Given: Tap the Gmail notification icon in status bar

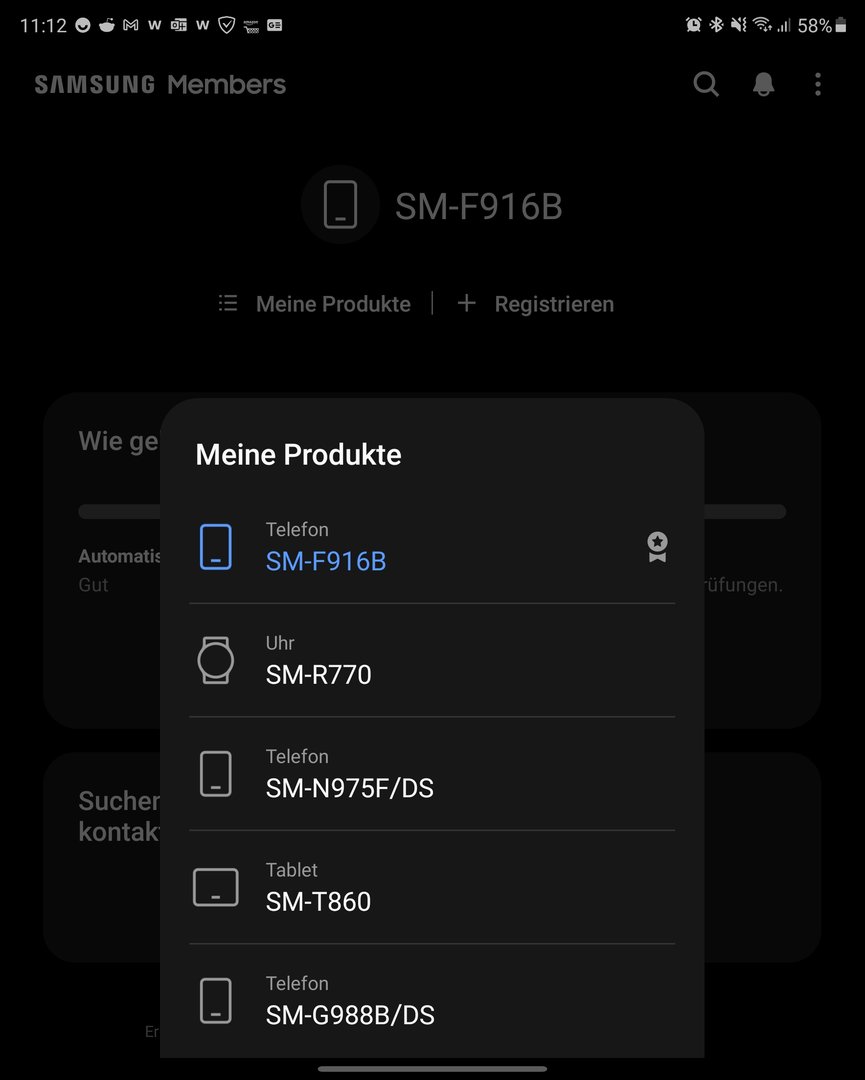Looking at the screenshot, I should (130, 25).
